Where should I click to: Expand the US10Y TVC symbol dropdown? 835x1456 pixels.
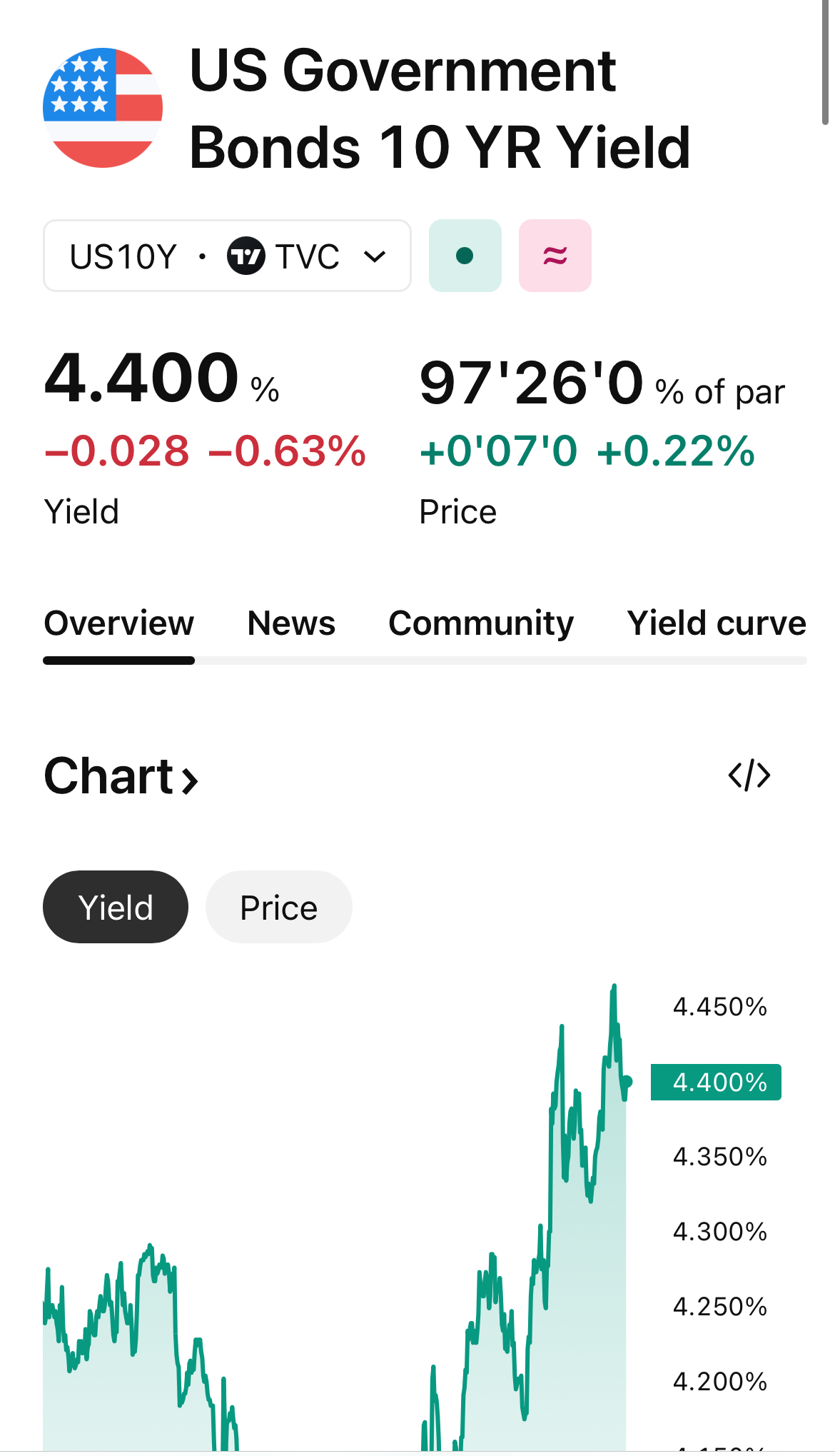click(x=227, y=256)
